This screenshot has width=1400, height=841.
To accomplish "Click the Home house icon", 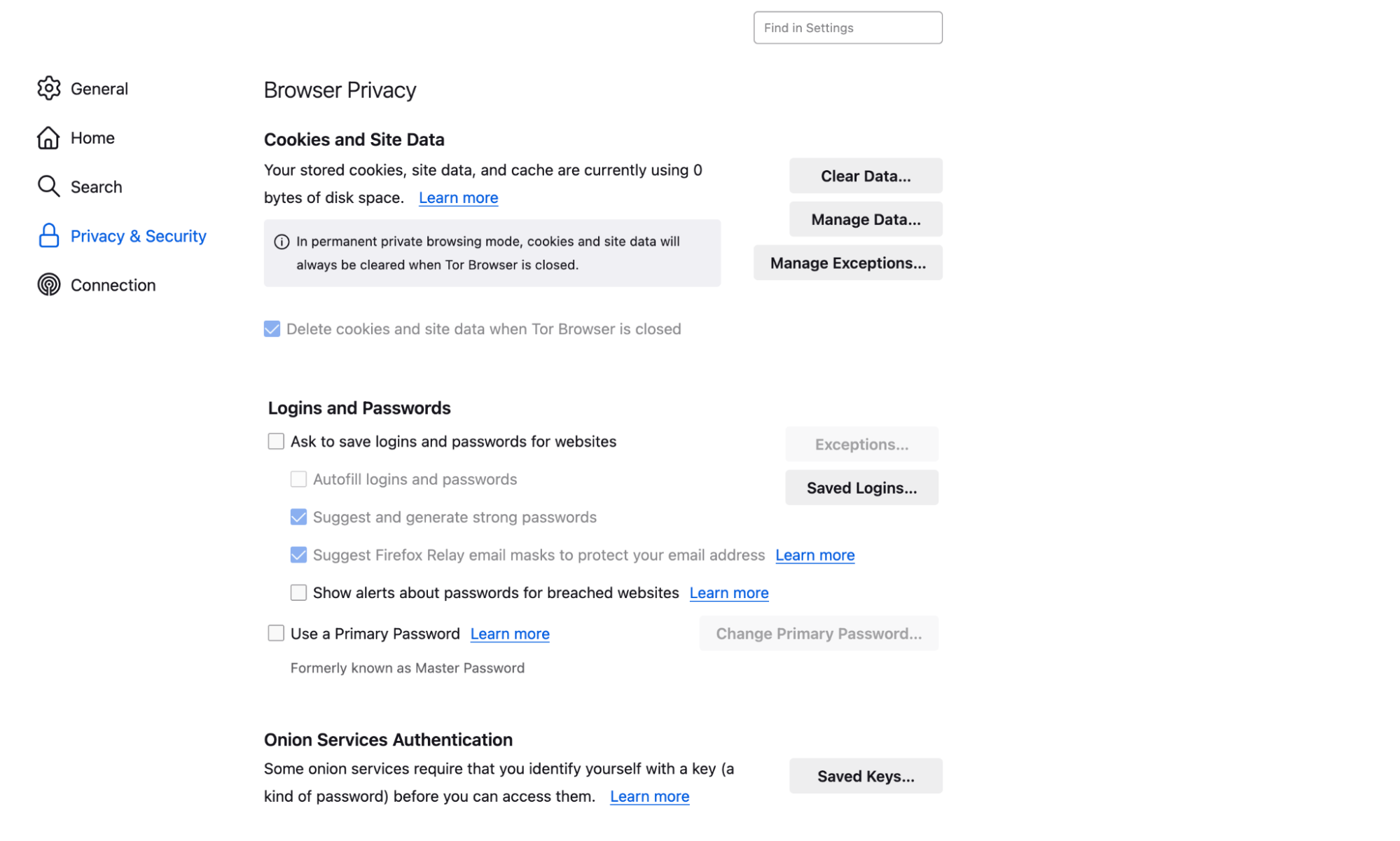I will point(48,138).
